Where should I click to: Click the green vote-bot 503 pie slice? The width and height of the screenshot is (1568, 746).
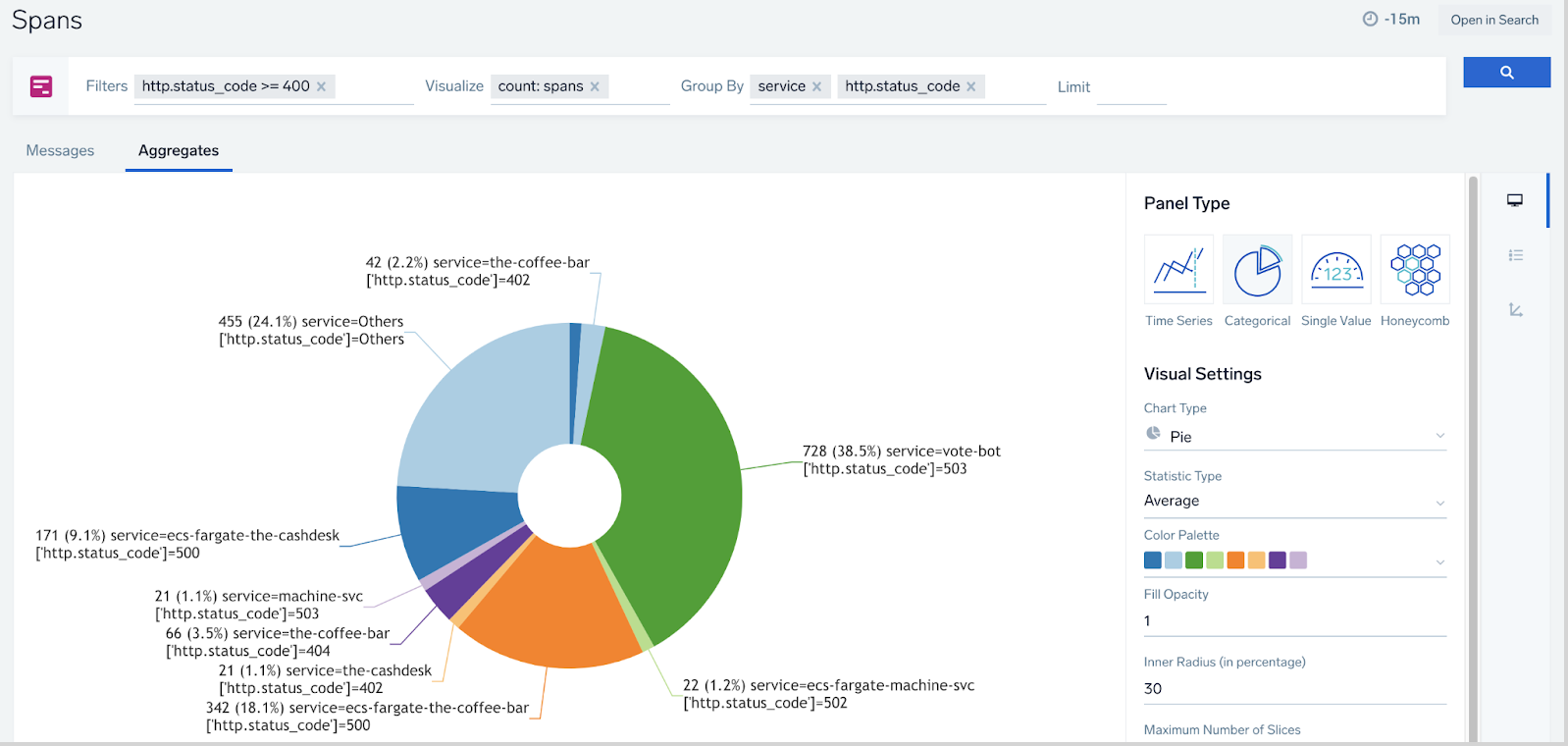[677, 471]
